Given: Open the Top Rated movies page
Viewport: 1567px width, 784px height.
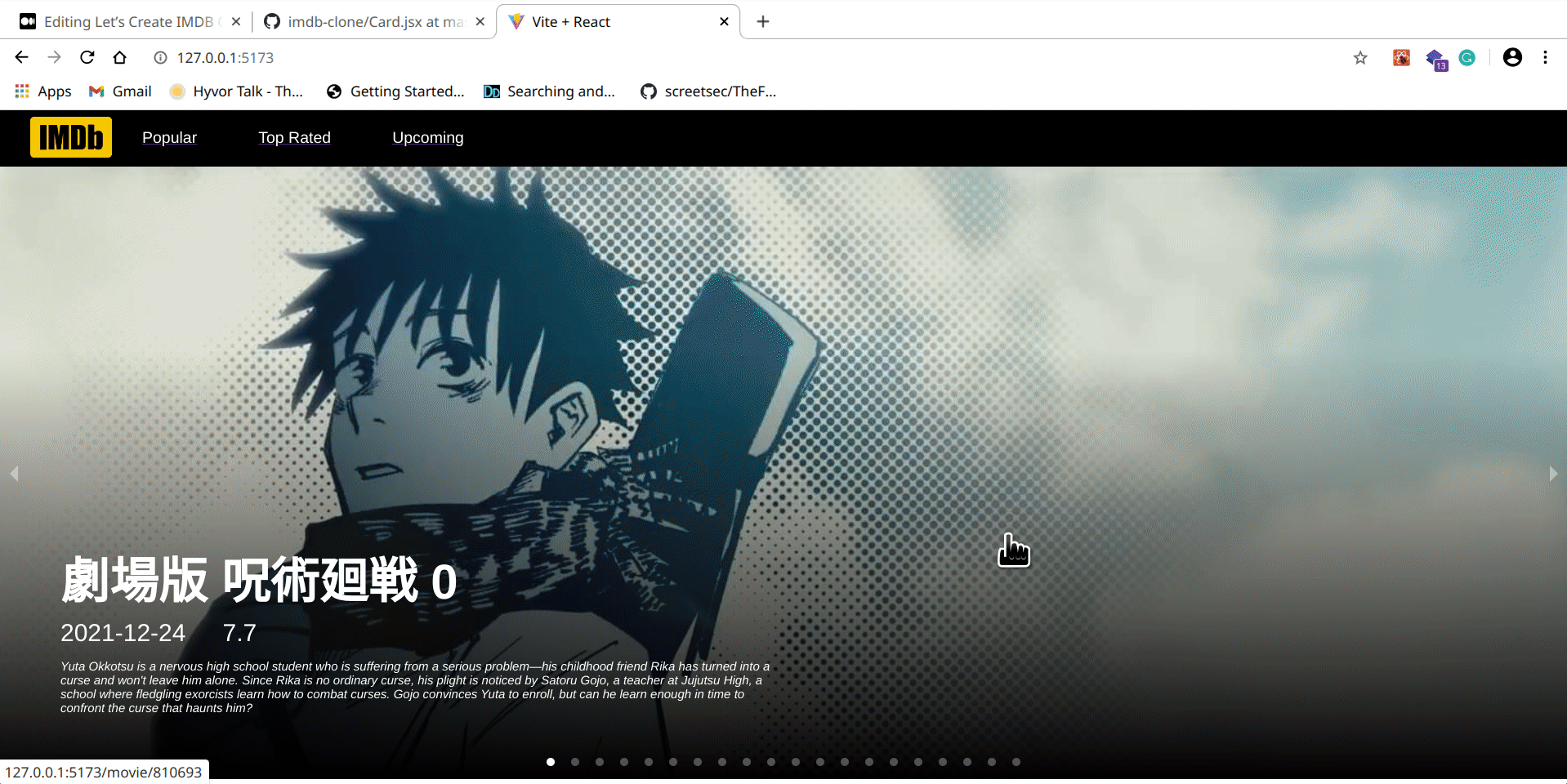Looking at the screenshot, I should coord(294,138).
